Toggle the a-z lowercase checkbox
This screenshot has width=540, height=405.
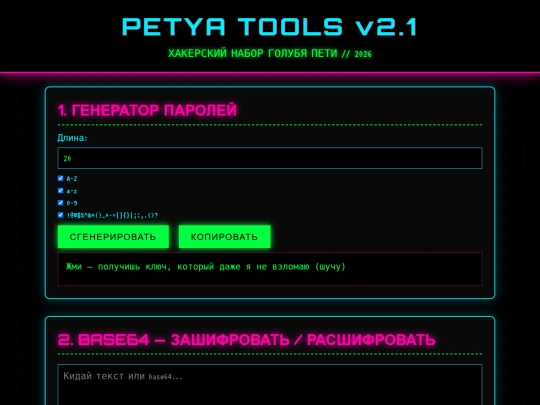click(x=61, y=190)
